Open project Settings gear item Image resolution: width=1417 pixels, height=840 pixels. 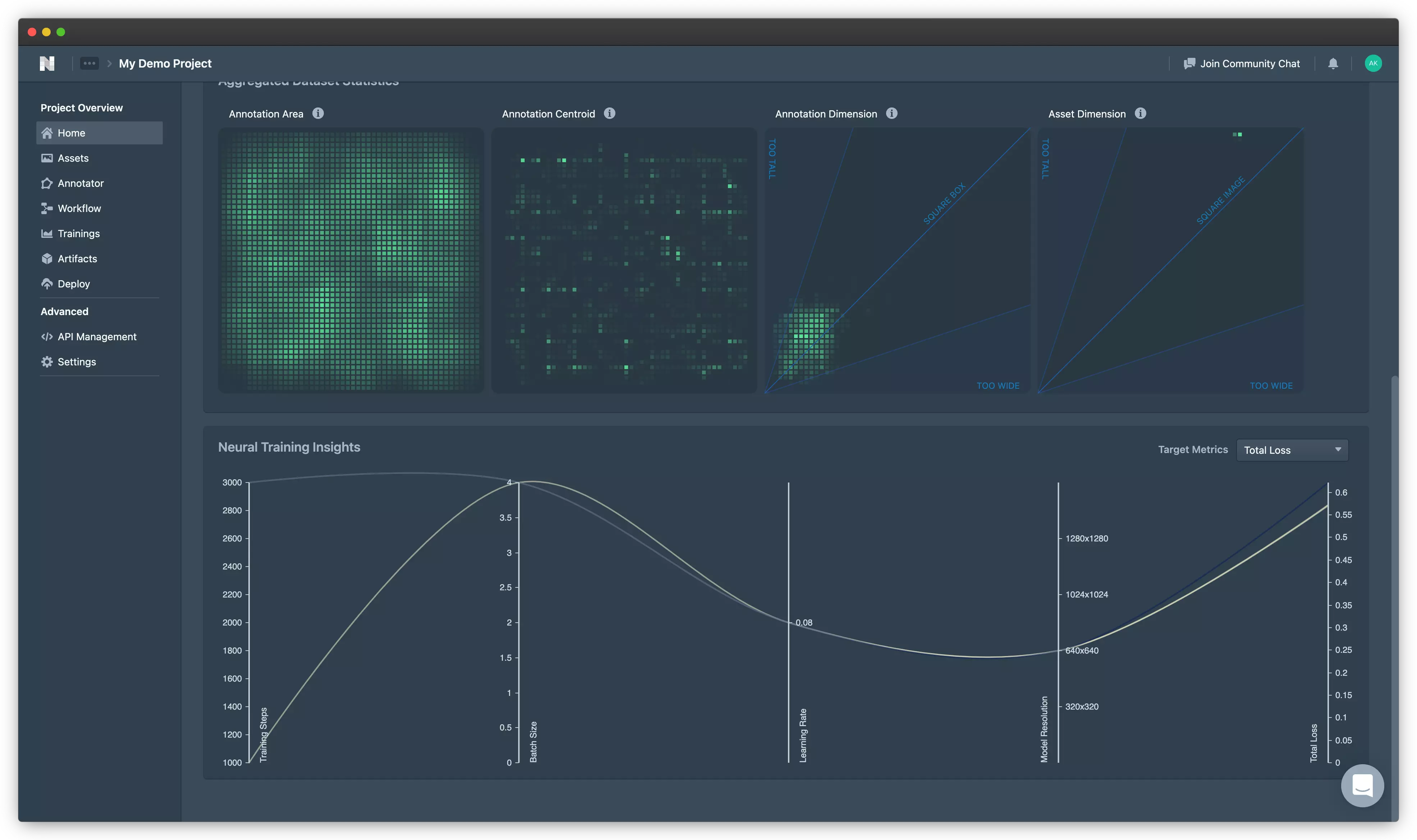[77, 362]
